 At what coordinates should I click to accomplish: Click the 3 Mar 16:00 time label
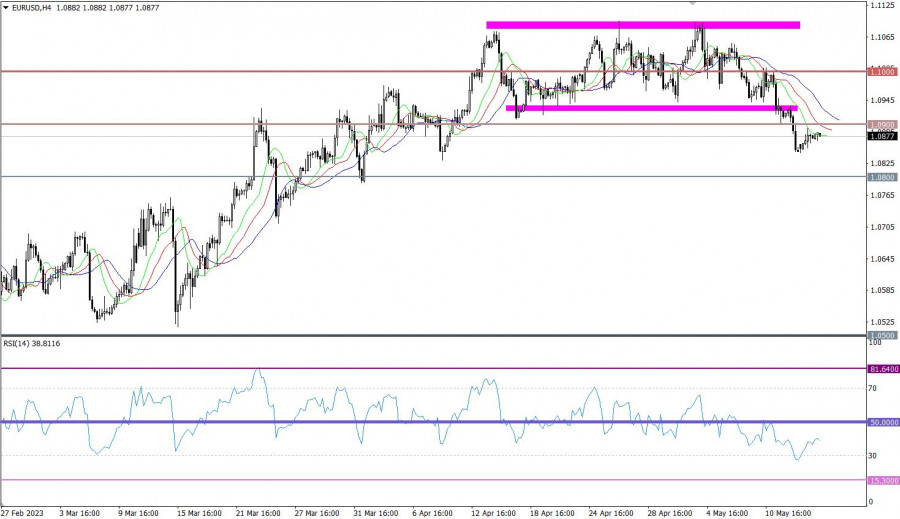pyautogui.click(x=79, y=513)
